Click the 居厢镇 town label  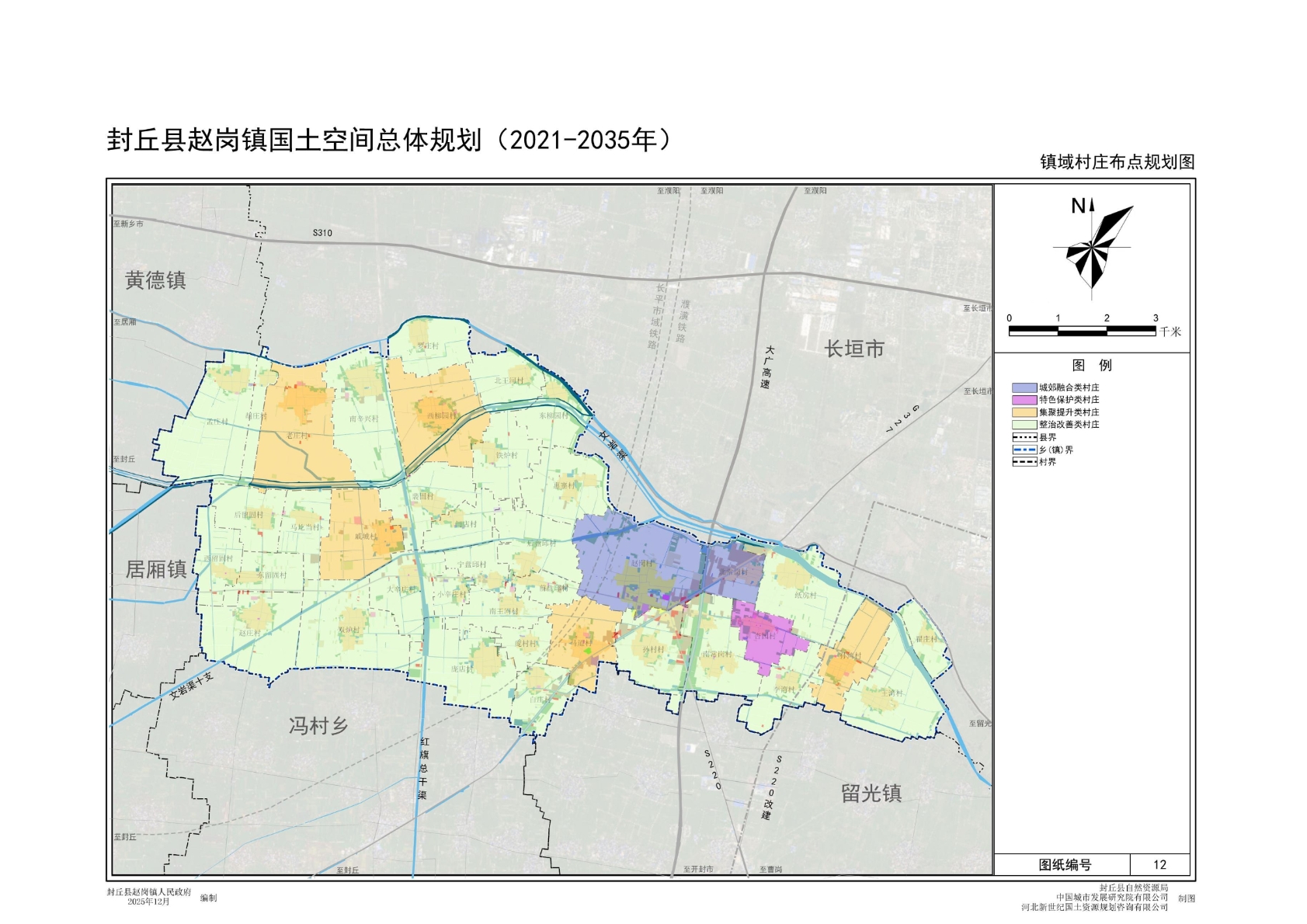coord(156,570)
